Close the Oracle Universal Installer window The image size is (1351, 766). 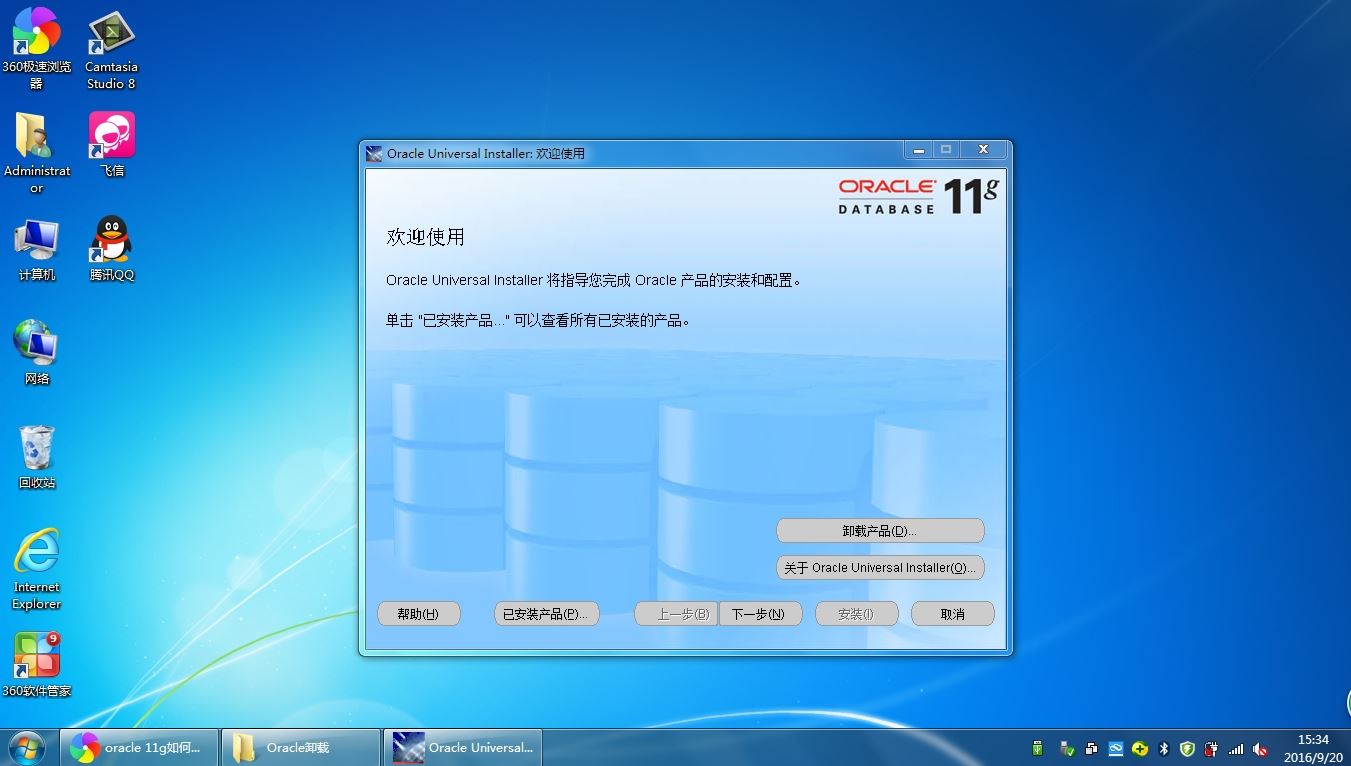click(x=983, y=150)
